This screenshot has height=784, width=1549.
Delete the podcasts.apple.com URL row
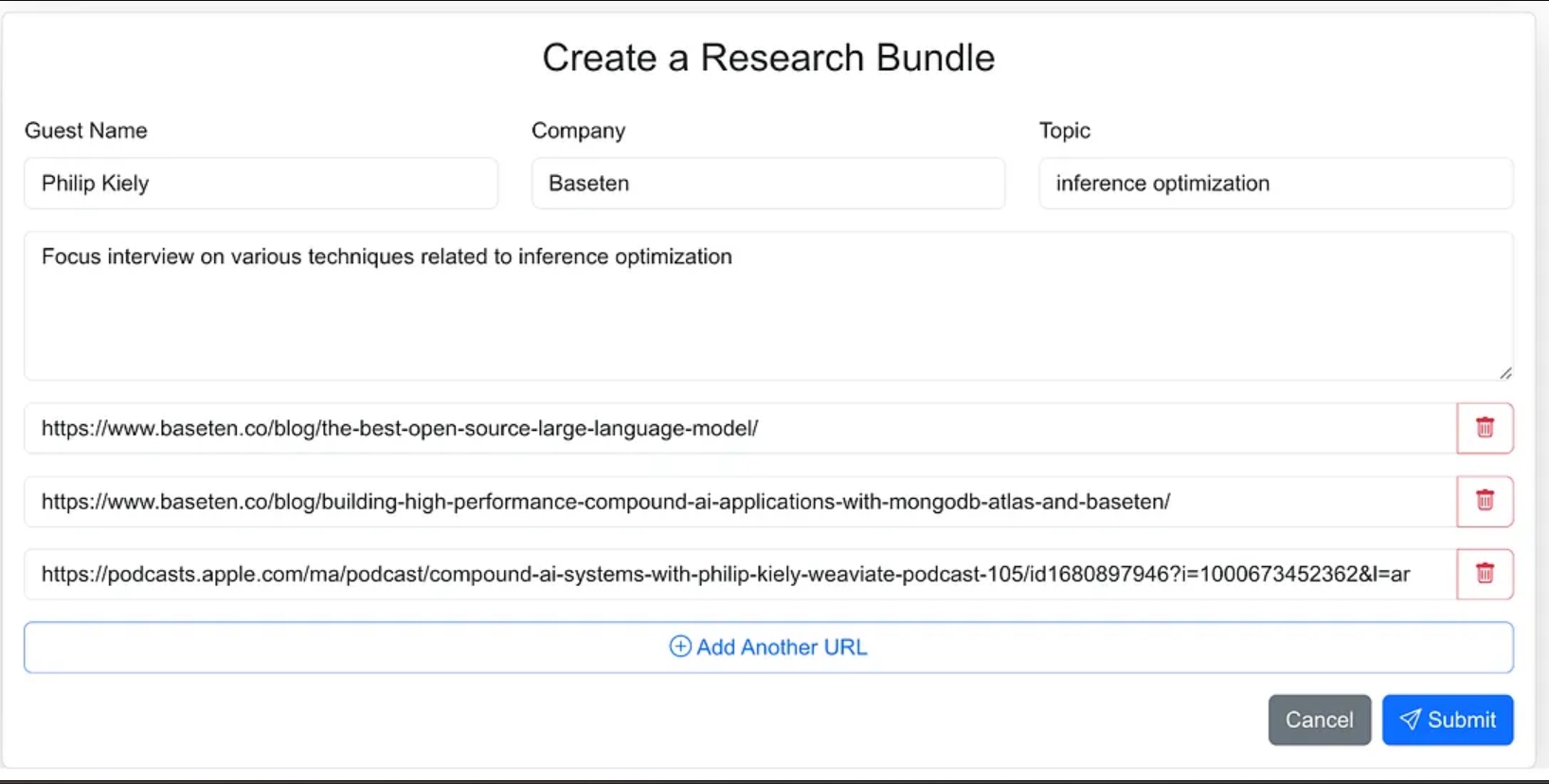coord(1485,574)
